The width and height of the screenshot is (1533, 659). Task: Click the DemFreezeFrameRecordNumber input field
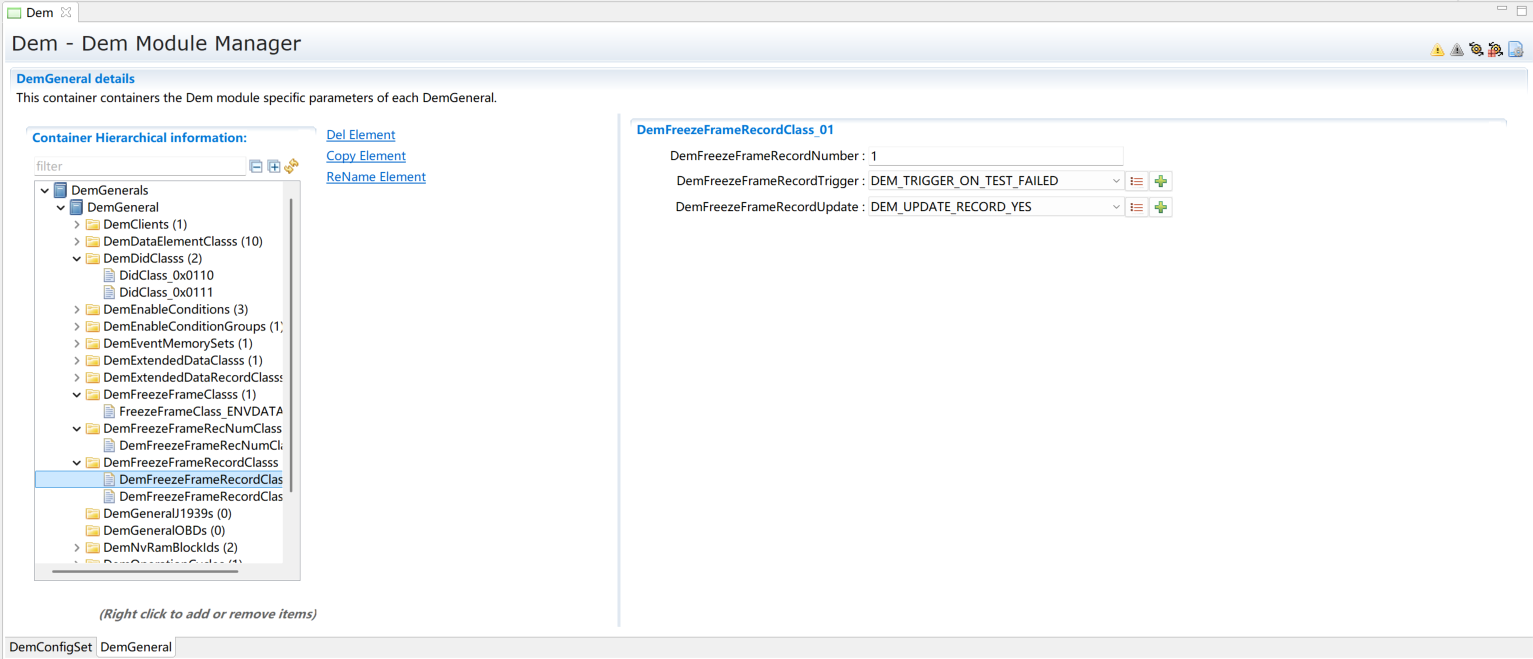[995, 156]
